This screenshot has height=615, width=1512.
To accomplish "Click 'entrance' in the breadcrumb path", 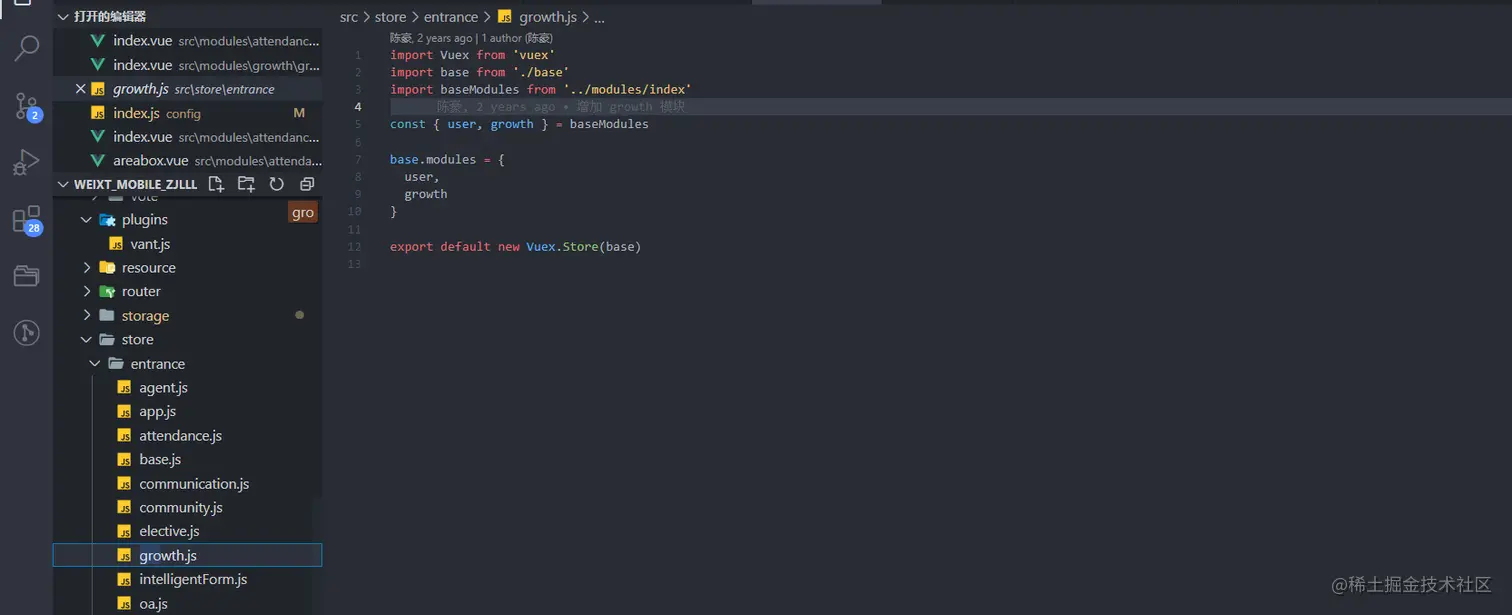I will [451, 17].
